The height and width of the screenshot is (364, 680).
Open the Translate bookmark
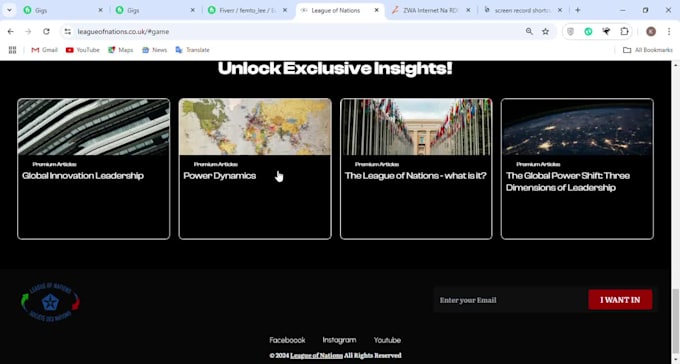193,50
